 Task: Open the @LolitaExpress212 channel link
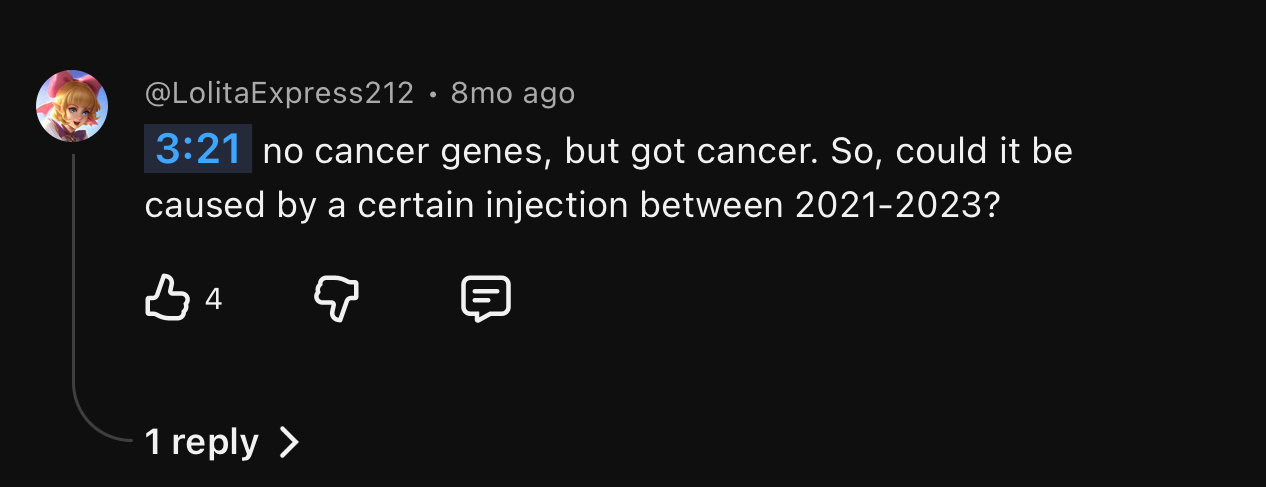coord(279,93)
